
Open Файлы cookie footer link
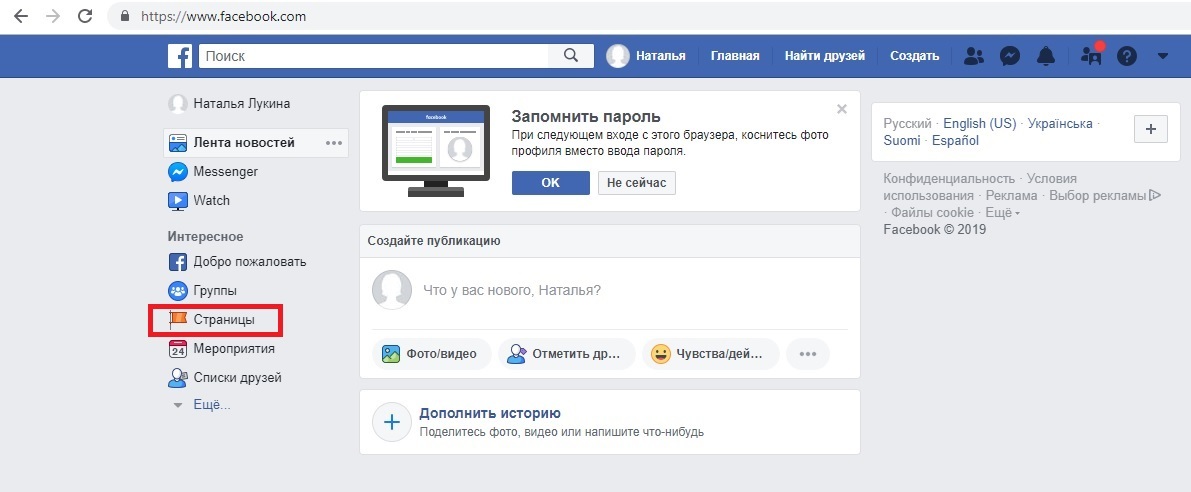932,213
